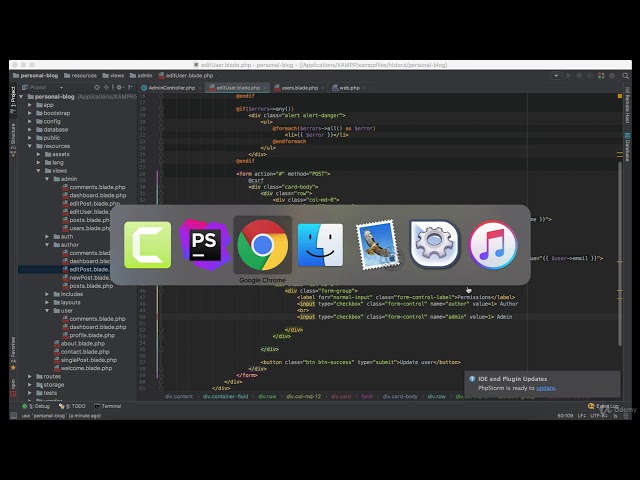Choose Finder in the app switcher
The height and width of the screenshot is (480, 640).
pos(320,245)
